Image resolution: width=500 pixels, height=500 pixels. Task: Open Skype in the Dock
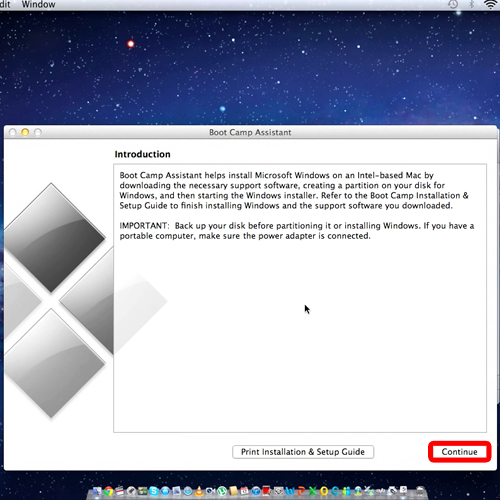154,491
